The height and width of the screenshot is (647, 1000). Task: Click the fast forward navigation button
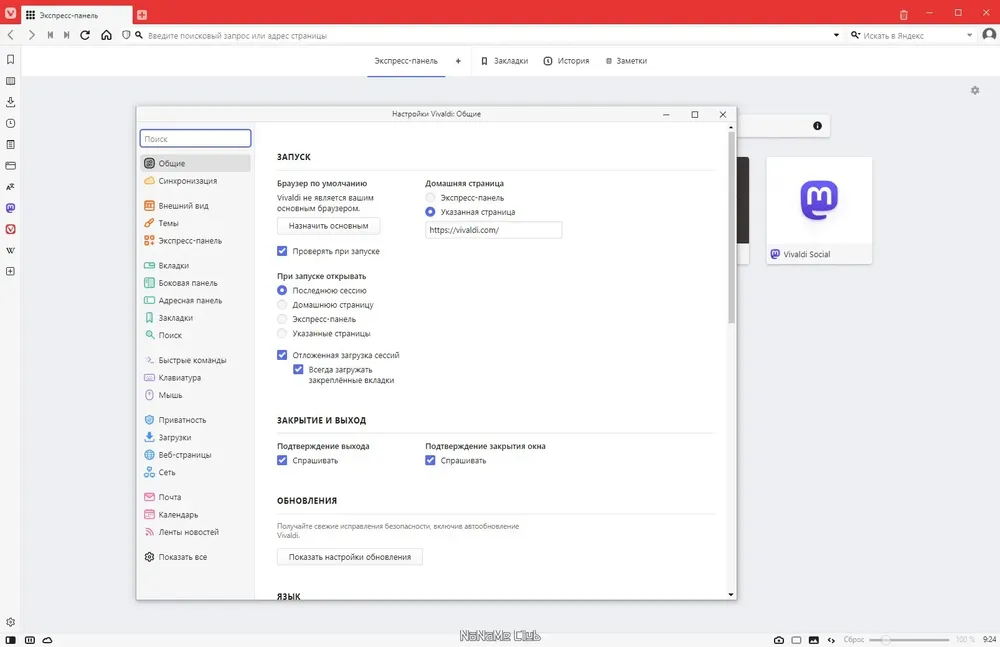pos(66,35)
